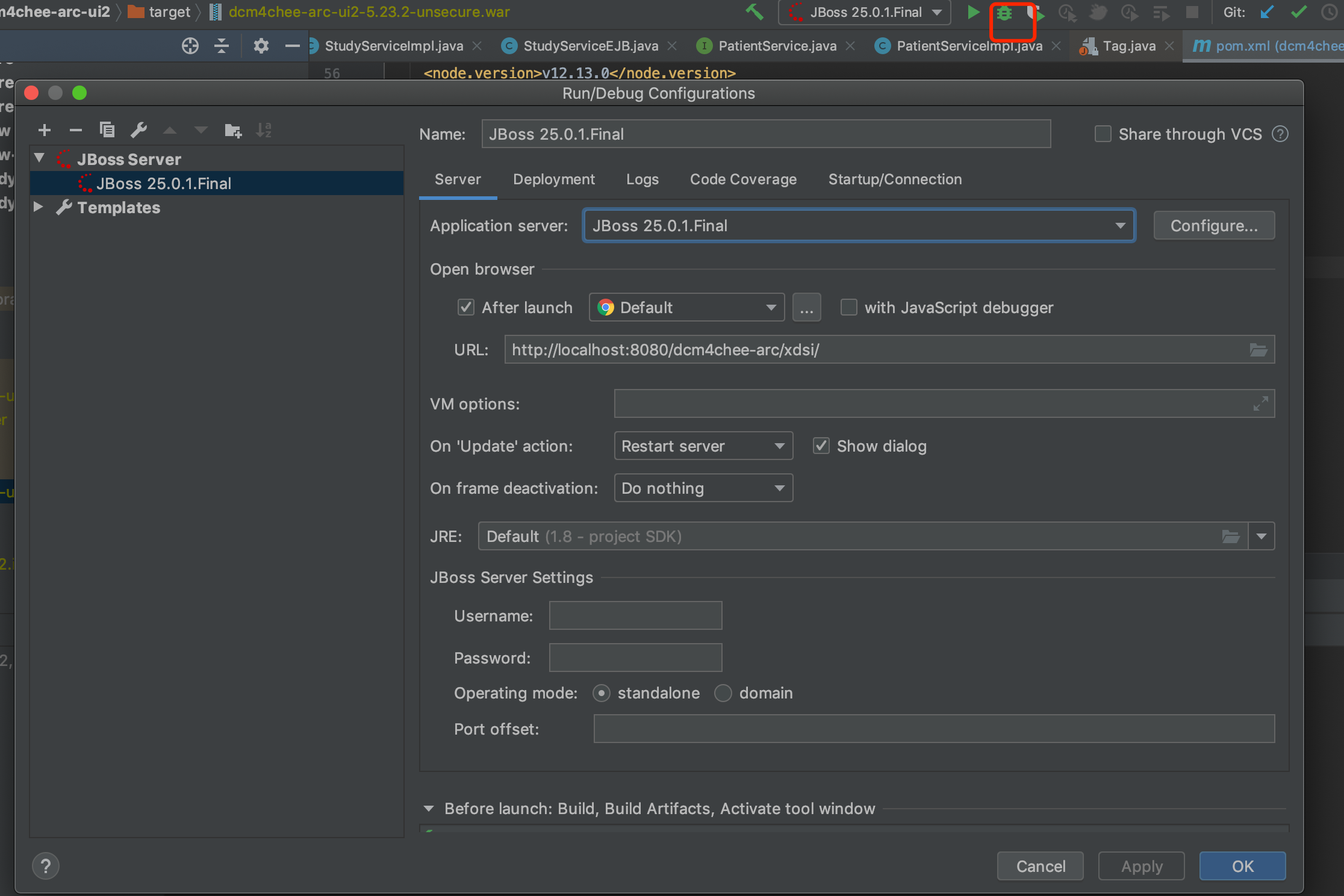Click collapse all icon in project panel
Viewport: 1344px width, 896px height.
[222, 46]
